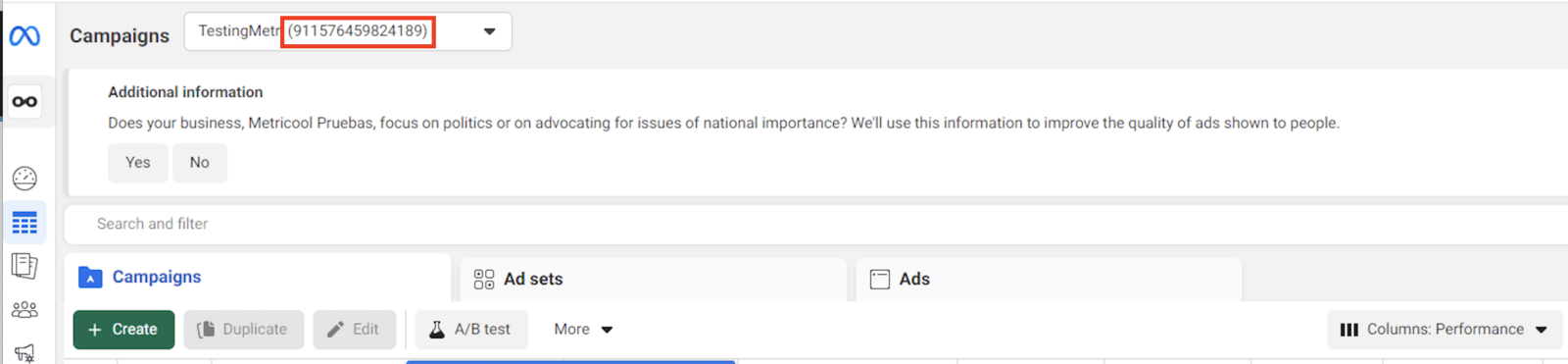Switch to the Ad sets tab
This screenshot has height=364, width=1568.
[653, 279]
